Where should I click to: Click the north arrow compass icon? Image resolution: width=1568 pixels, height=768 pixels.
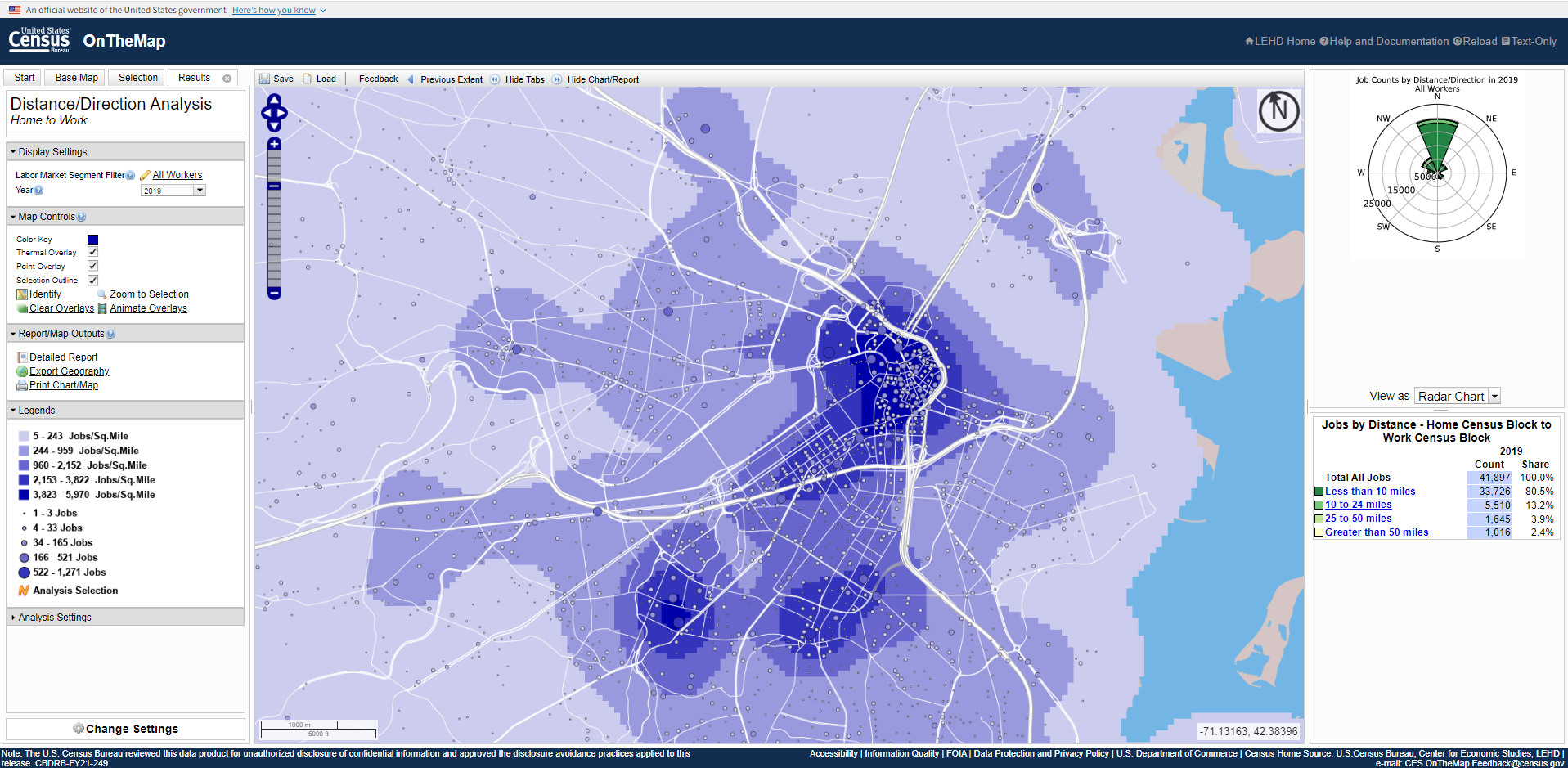point(1278,110)
